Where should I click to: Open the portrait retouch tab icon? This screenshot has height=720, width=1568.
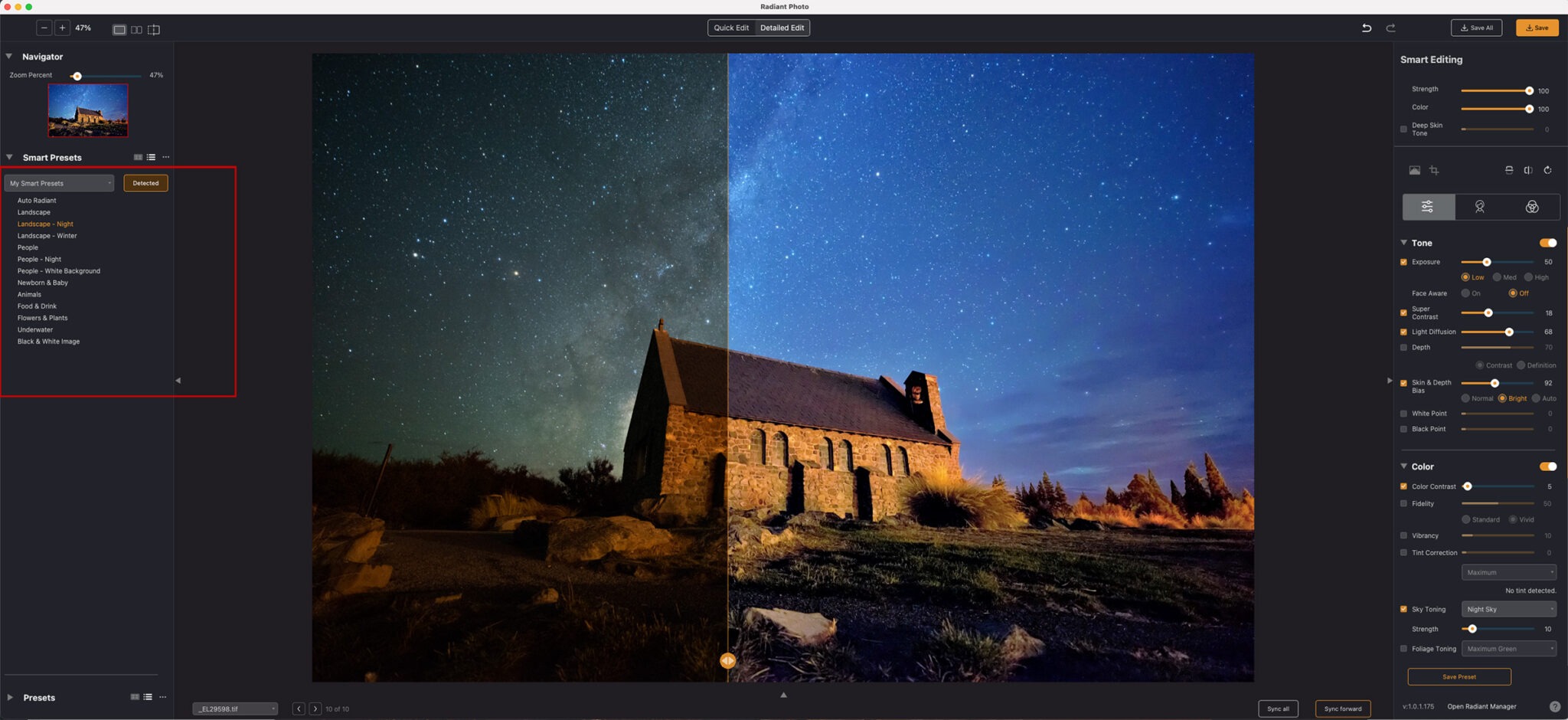click(1479, 207)
